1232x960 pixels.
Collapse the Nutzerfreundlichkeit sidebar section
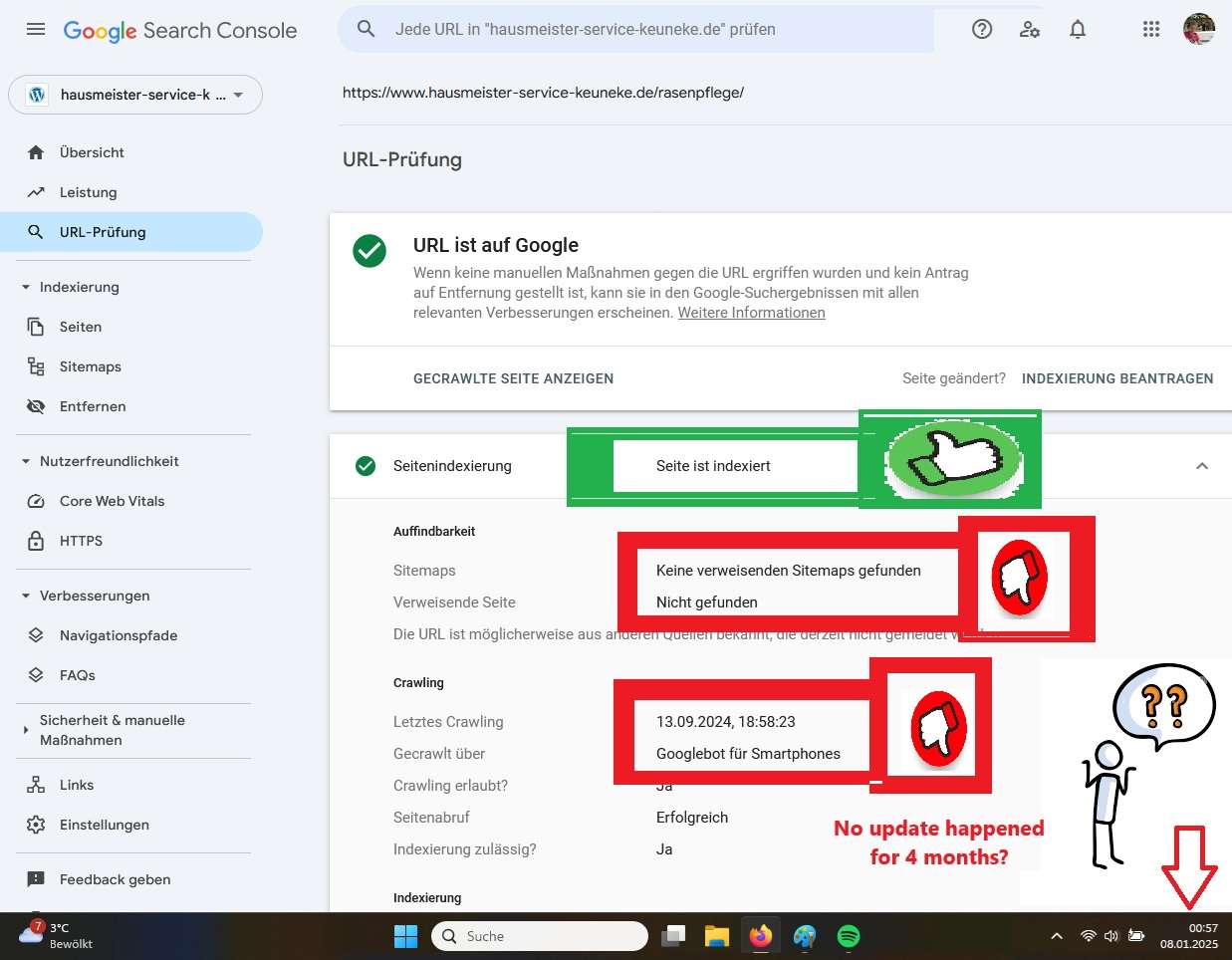click(x=26, y=461)
